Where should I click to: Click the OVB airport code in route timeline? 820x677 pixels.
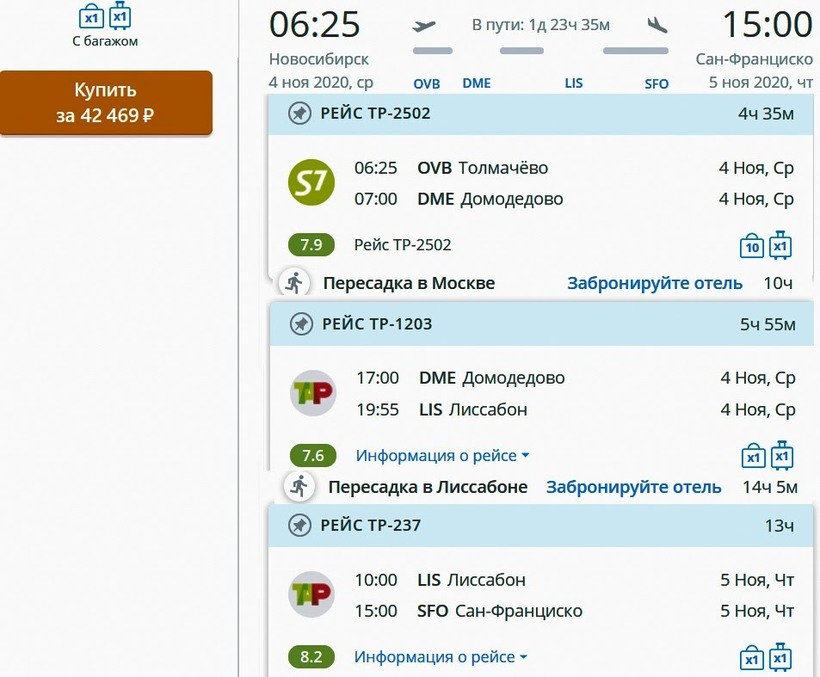(x=427, y=84)
